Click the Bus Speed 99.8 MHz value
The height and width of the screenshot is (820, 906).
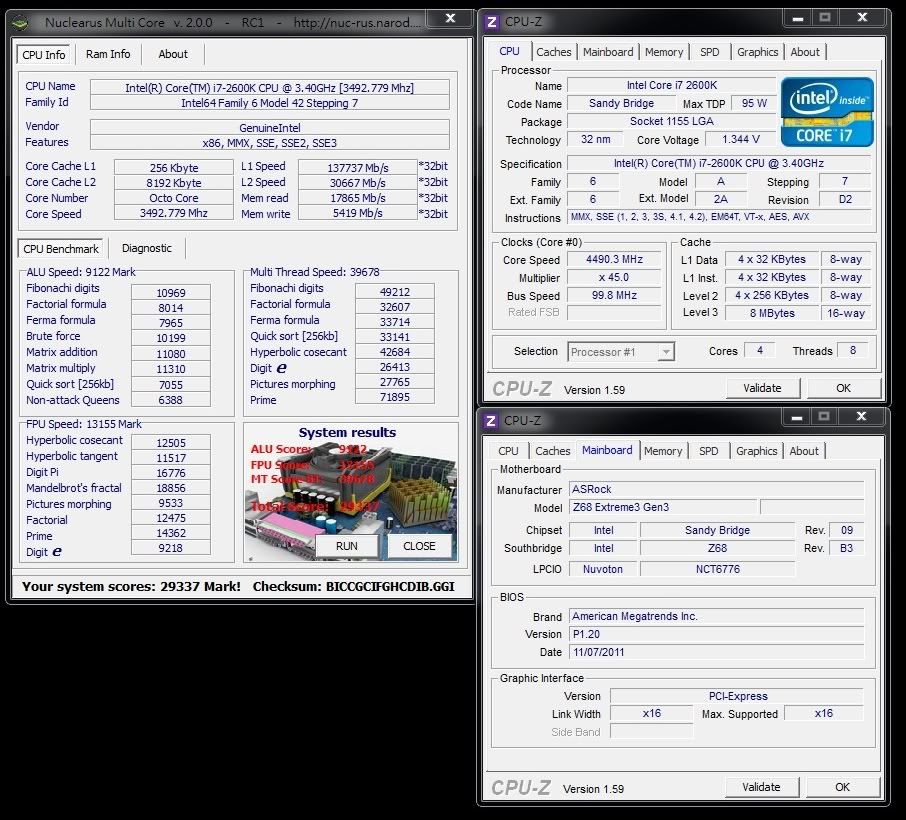pyautogui.click(x=614, y=295)
